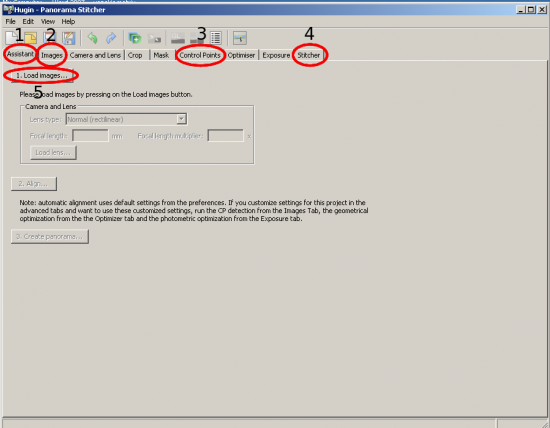Screen dimensions: 550x428
Task: Open the GL fast preview window icon
Action: tap(178, 38)
